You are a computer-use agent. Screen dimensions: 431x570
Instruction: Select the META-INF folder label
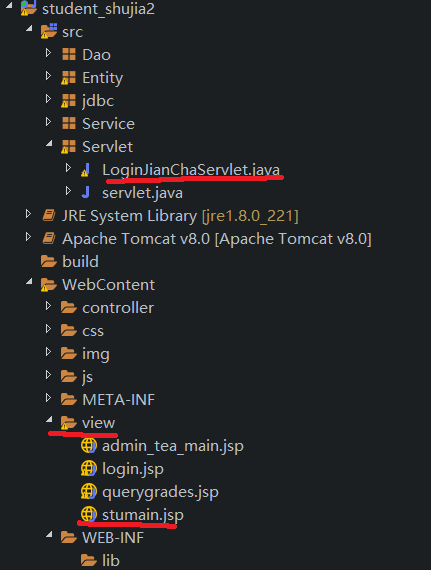coord(118,400)
